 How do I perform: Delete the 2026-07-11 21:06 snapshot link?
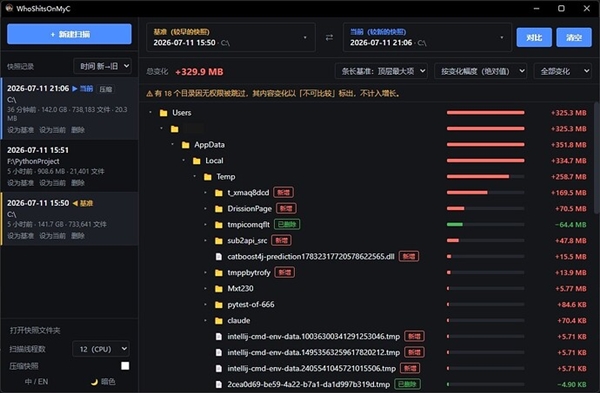coord(78,130)
